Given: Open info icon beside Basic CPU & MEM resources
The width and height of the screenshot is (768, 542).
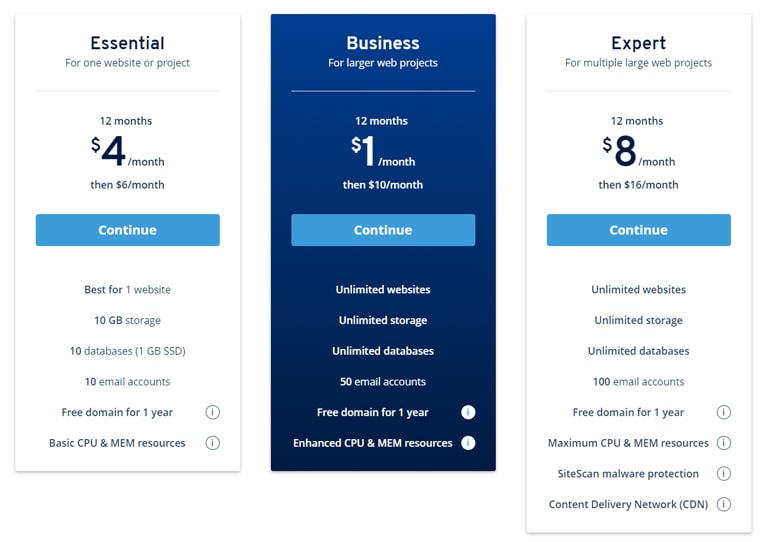Looking at the screenshot, I should 213,443.
